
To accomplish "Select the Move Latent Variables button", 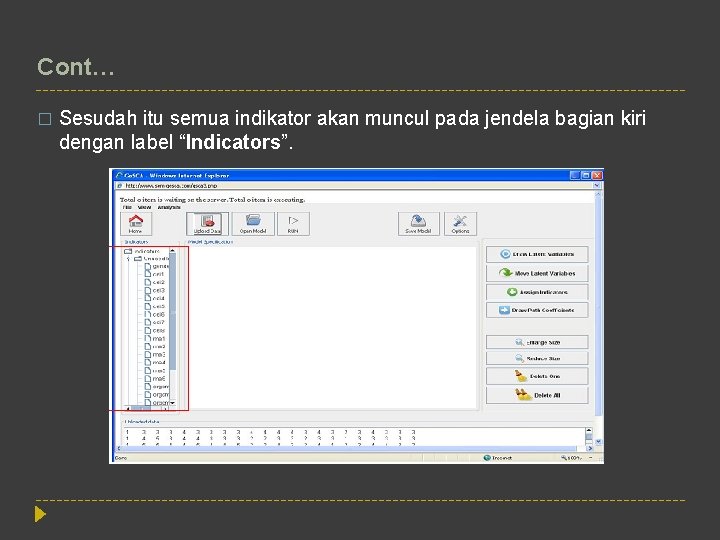I will click(537, 273).
